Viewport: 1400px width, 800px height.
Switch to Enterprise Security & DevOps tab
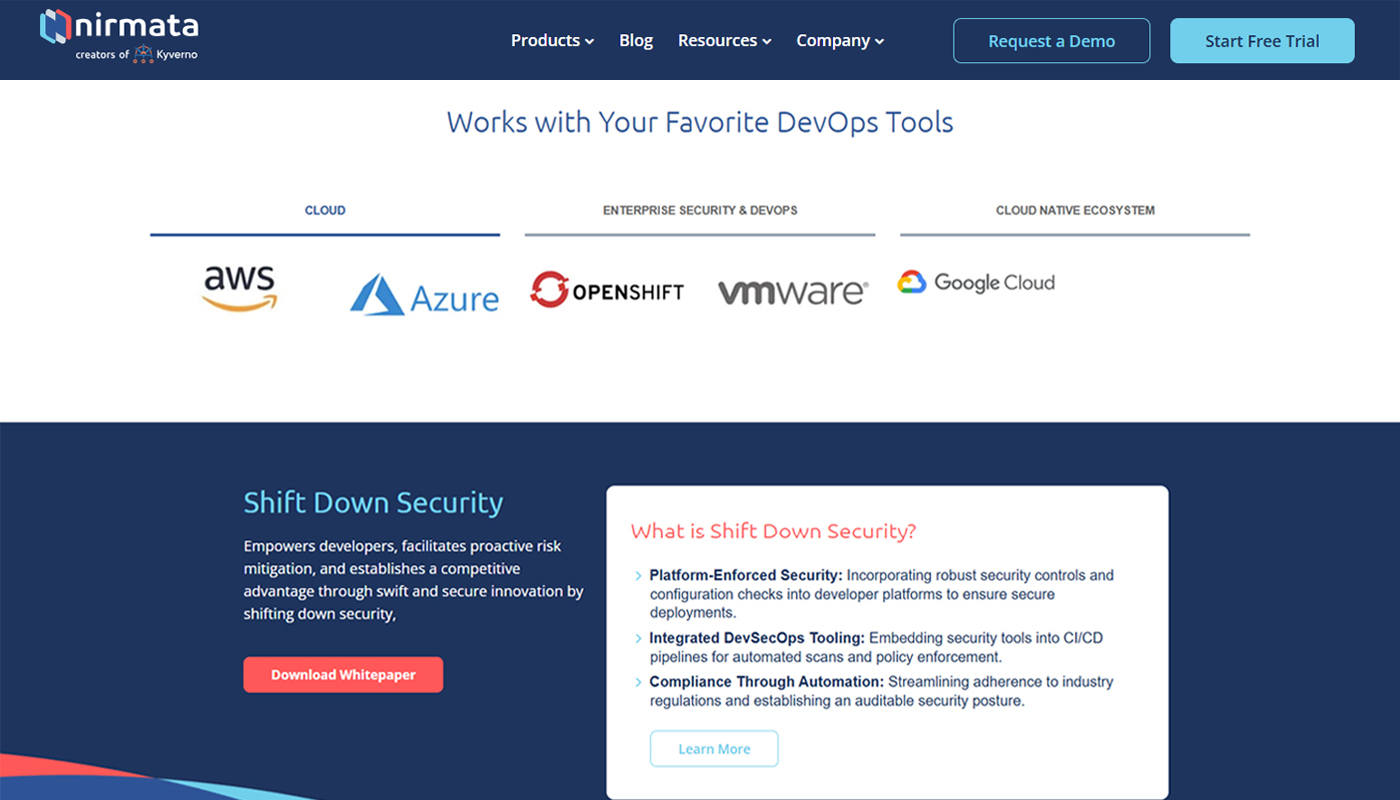700,212
